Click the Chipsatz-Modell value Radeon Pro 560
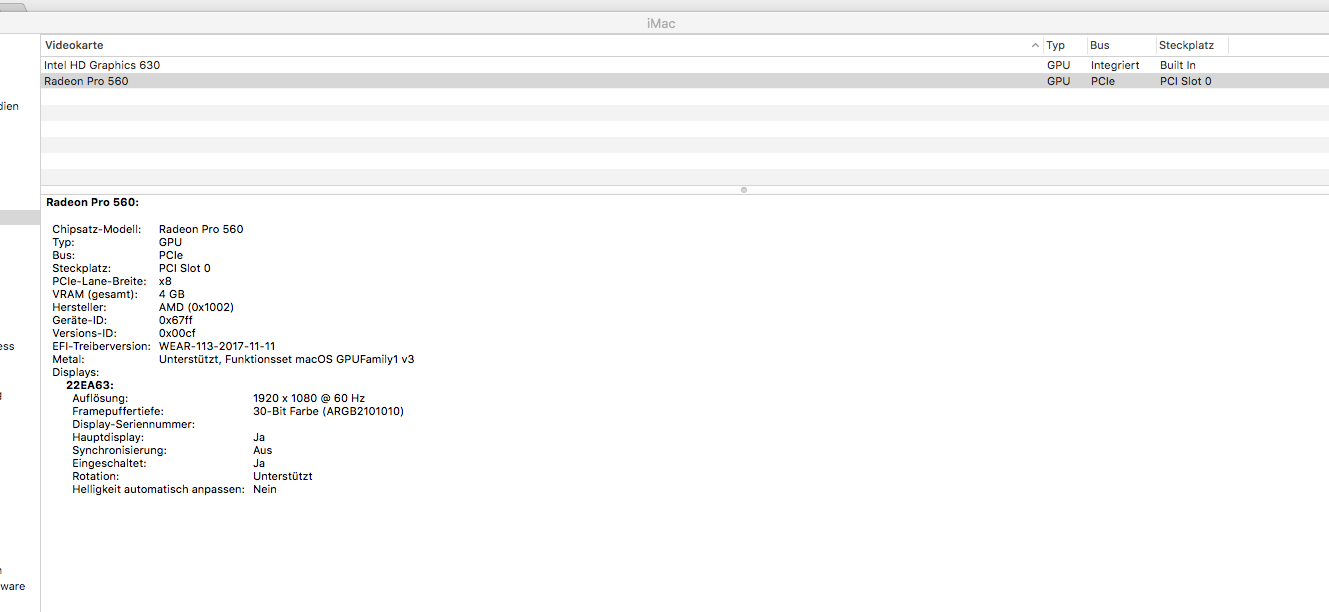Viewport: 1329px width, 612px height. point(201,229)
